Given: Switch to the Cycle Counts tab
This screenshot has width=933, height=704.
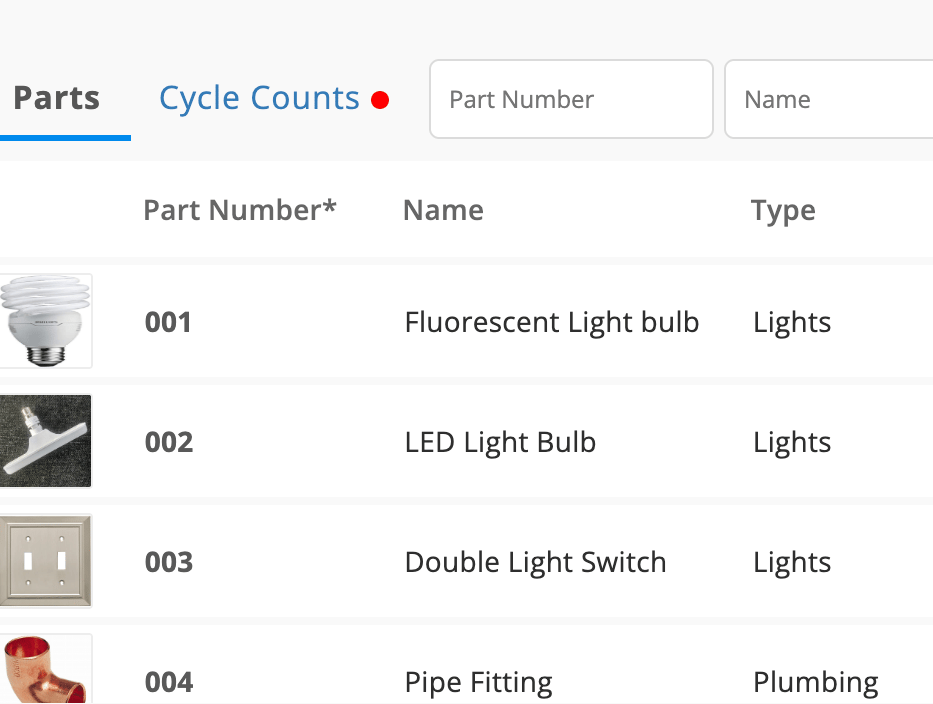Looking at the screenshot, I should [x=259, y=98].
